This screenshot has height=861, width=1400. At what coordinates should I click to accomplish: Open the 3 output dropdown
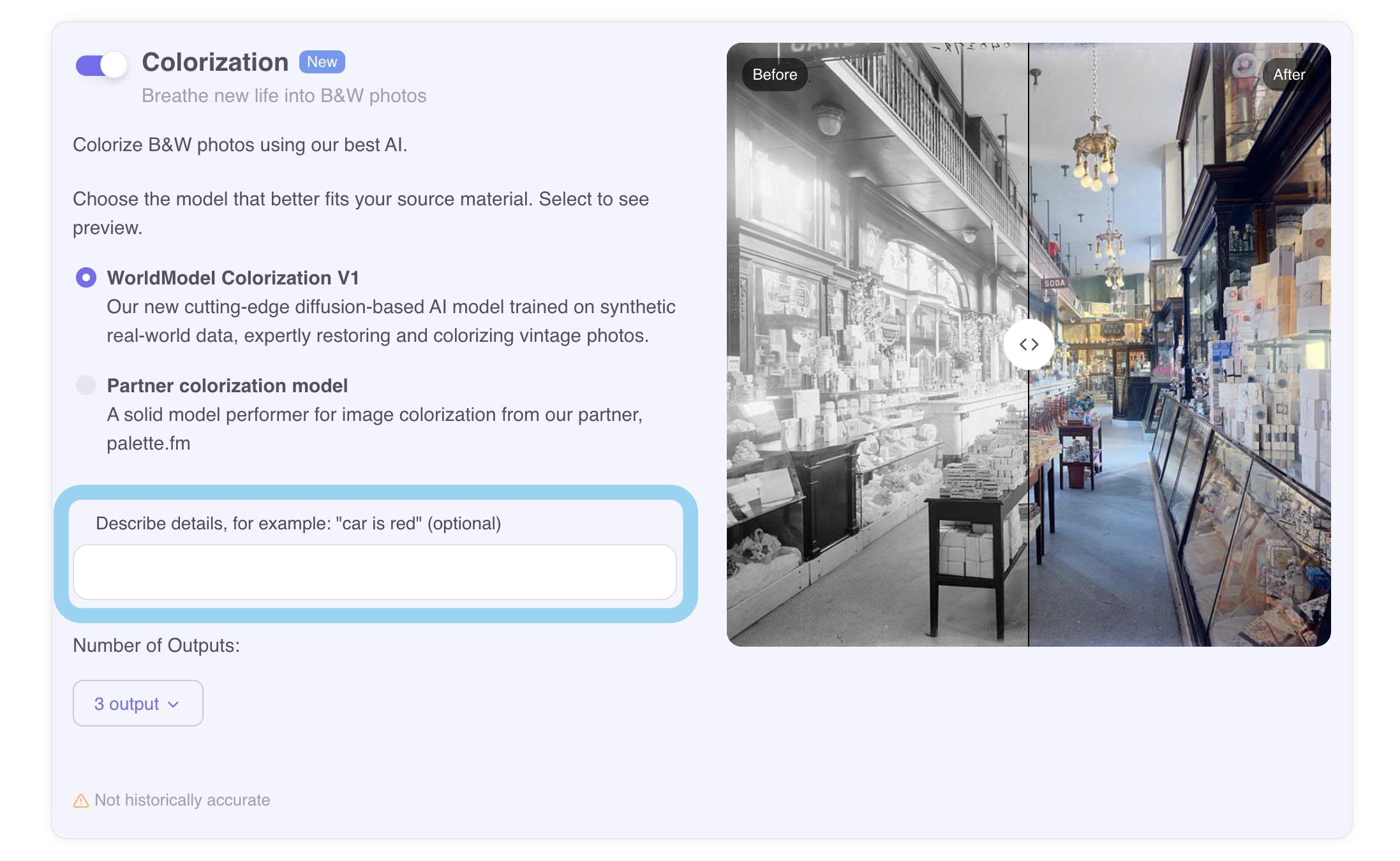pyautogui.click(x=138, y=703)
